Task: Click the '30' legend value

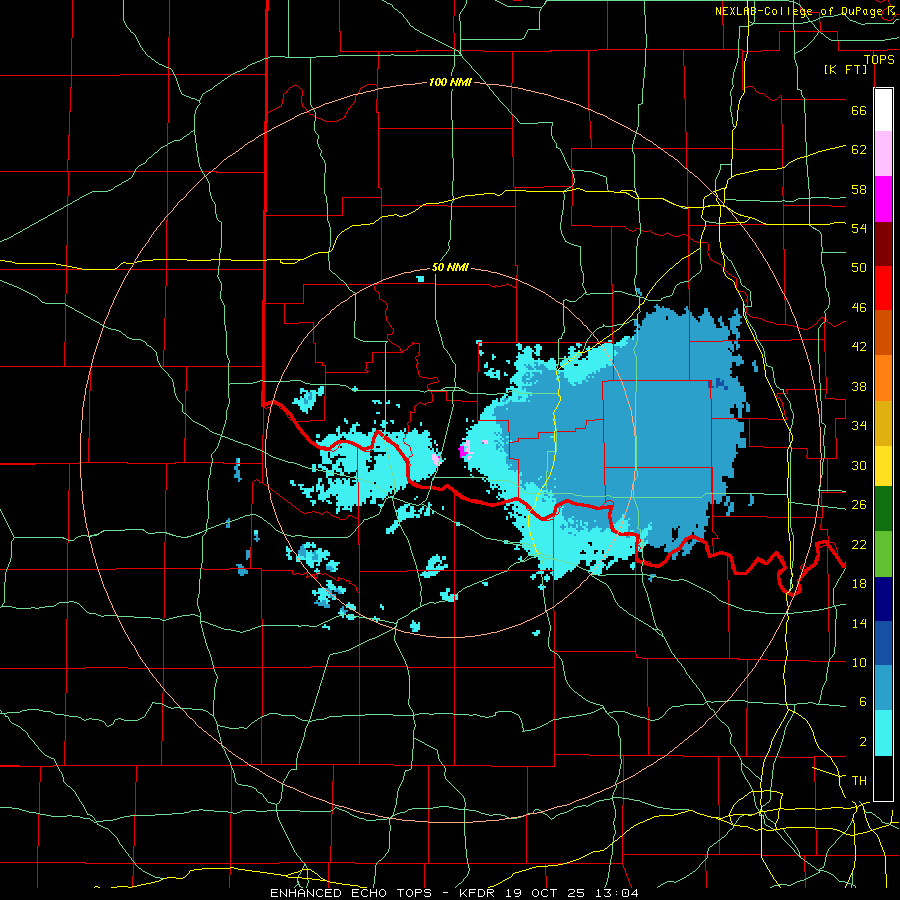Action: [859, 465]
